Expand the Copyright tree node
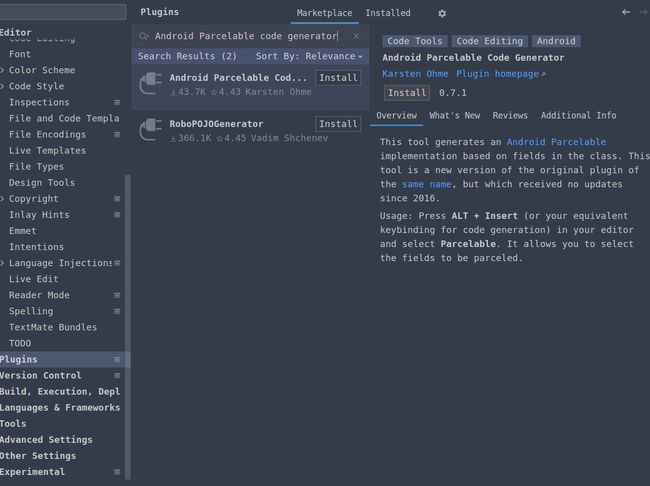Screen dimensions: 650x486 pyautogui.click(x=2, y=199)
